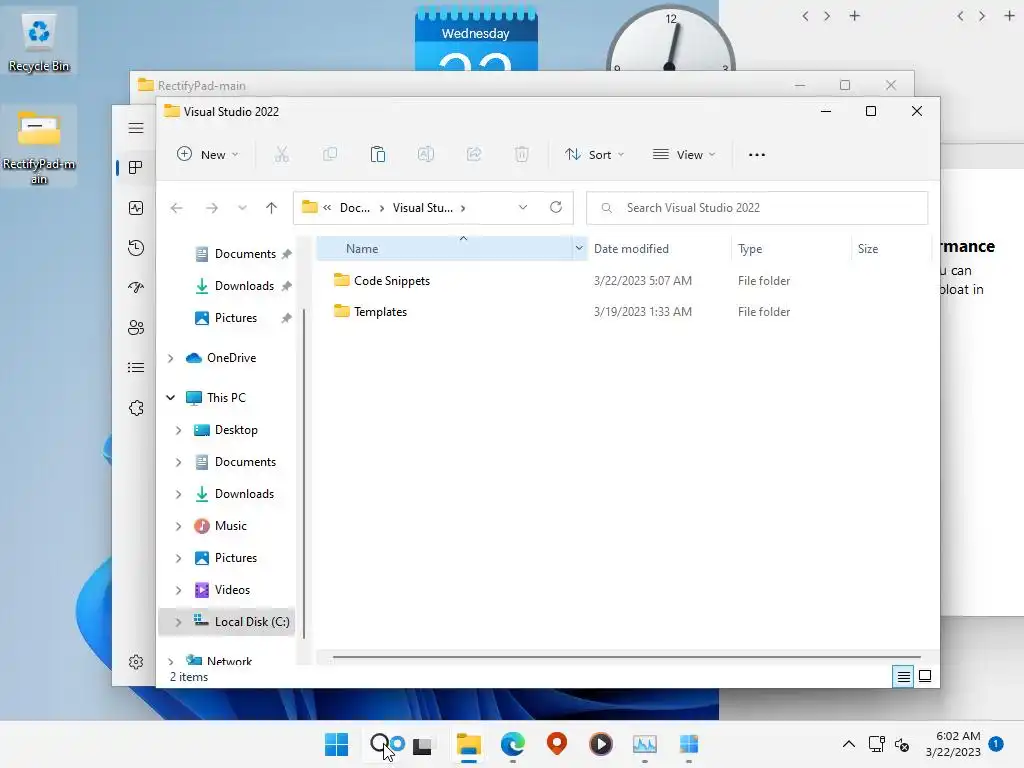
Task: Go back with the left arrow
Action: tap(176, 208)
